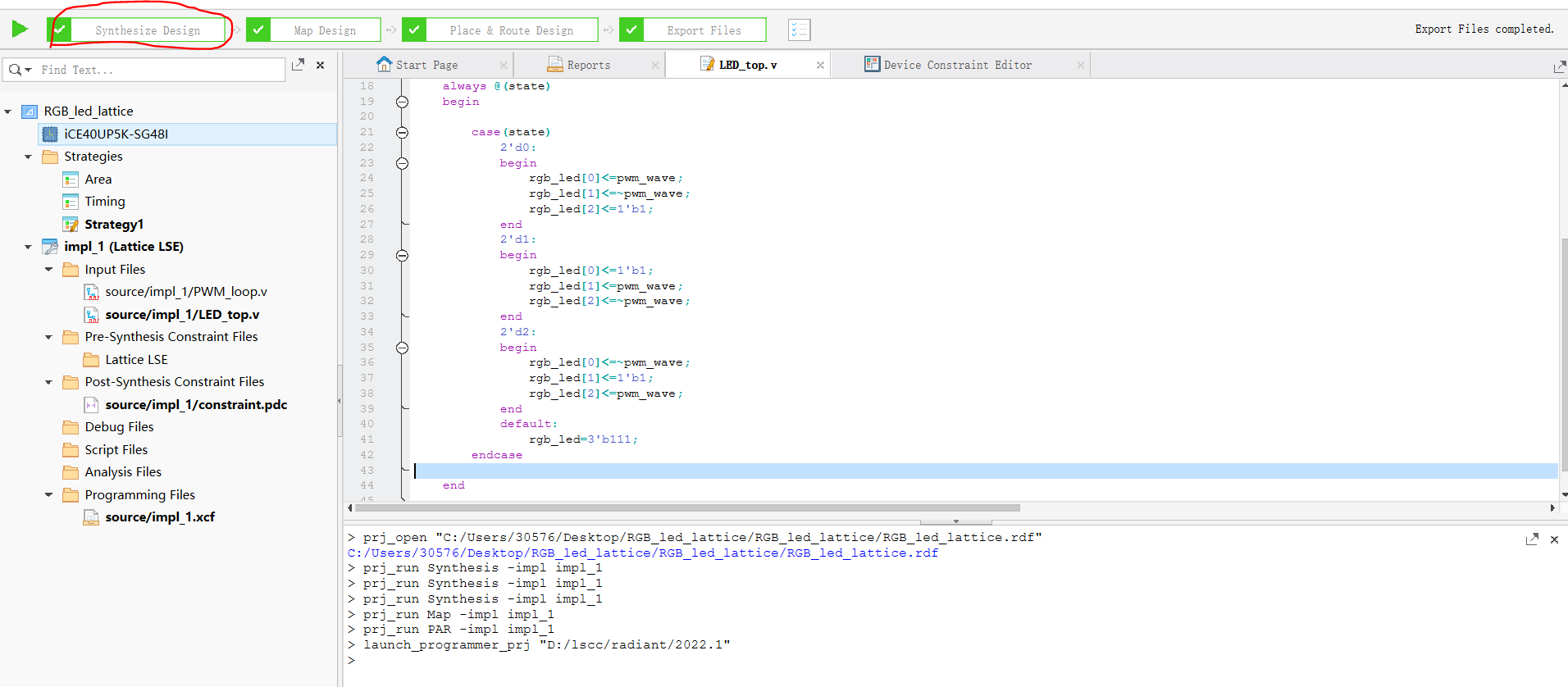Viewport: 1568px width, 687px height.
Task: Click Export Files completed status text
Action: (x=1484, y=30)
